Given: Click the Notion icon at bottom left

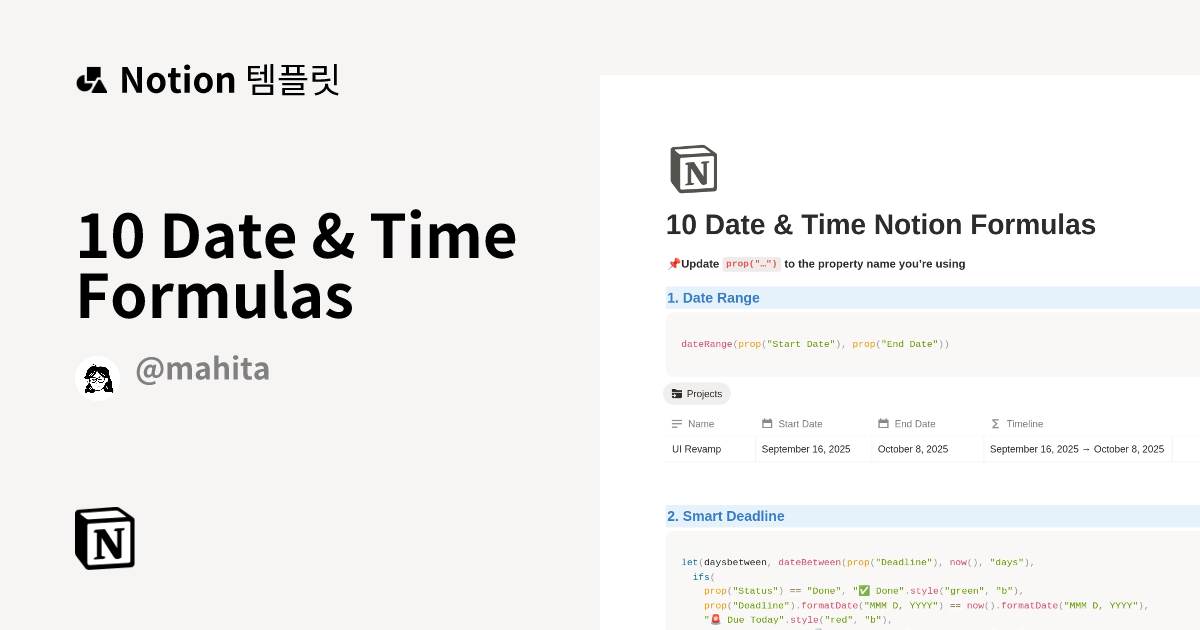Looking at the screenshot, I should (104, 538).
